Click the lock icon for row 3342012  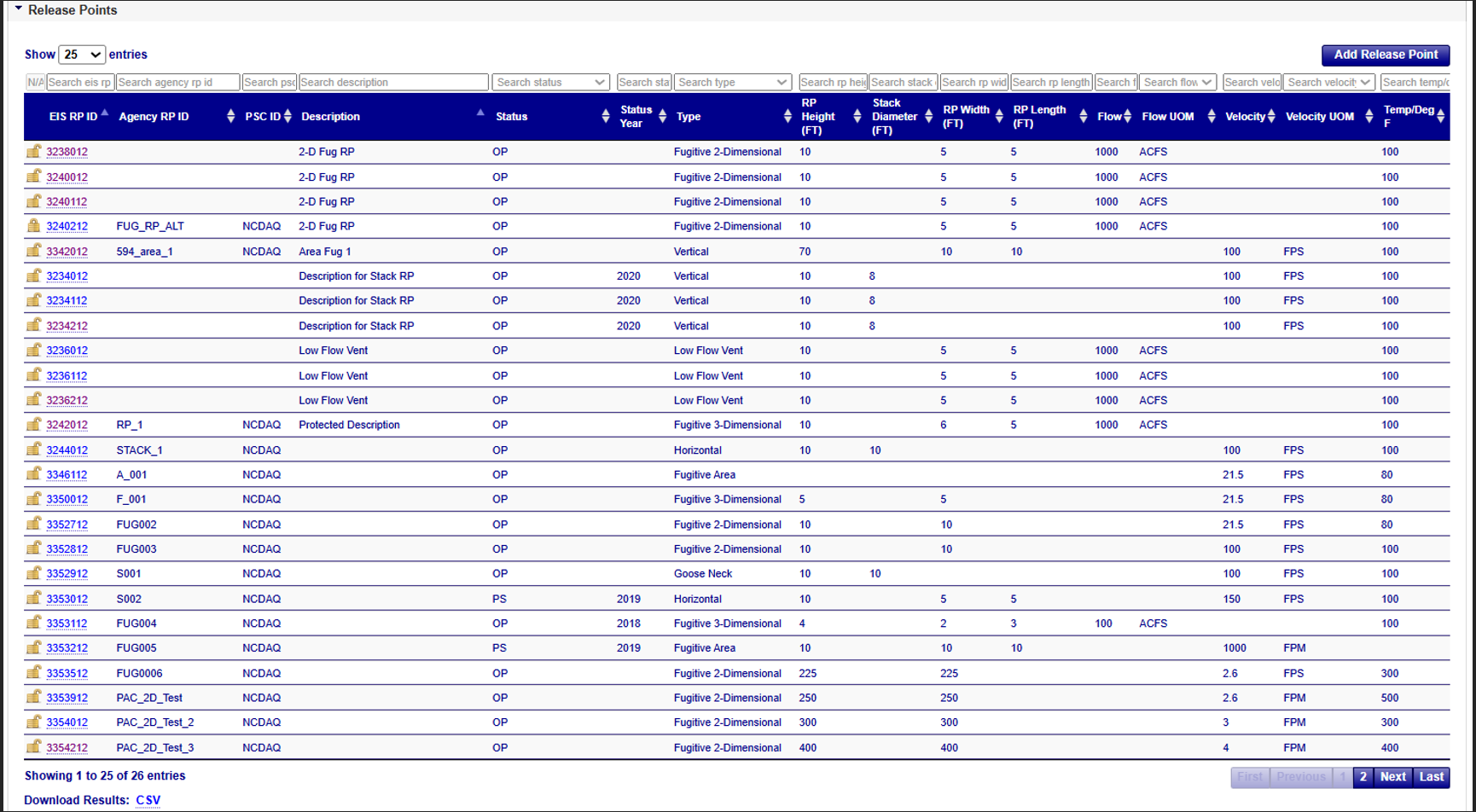point(33,250)
